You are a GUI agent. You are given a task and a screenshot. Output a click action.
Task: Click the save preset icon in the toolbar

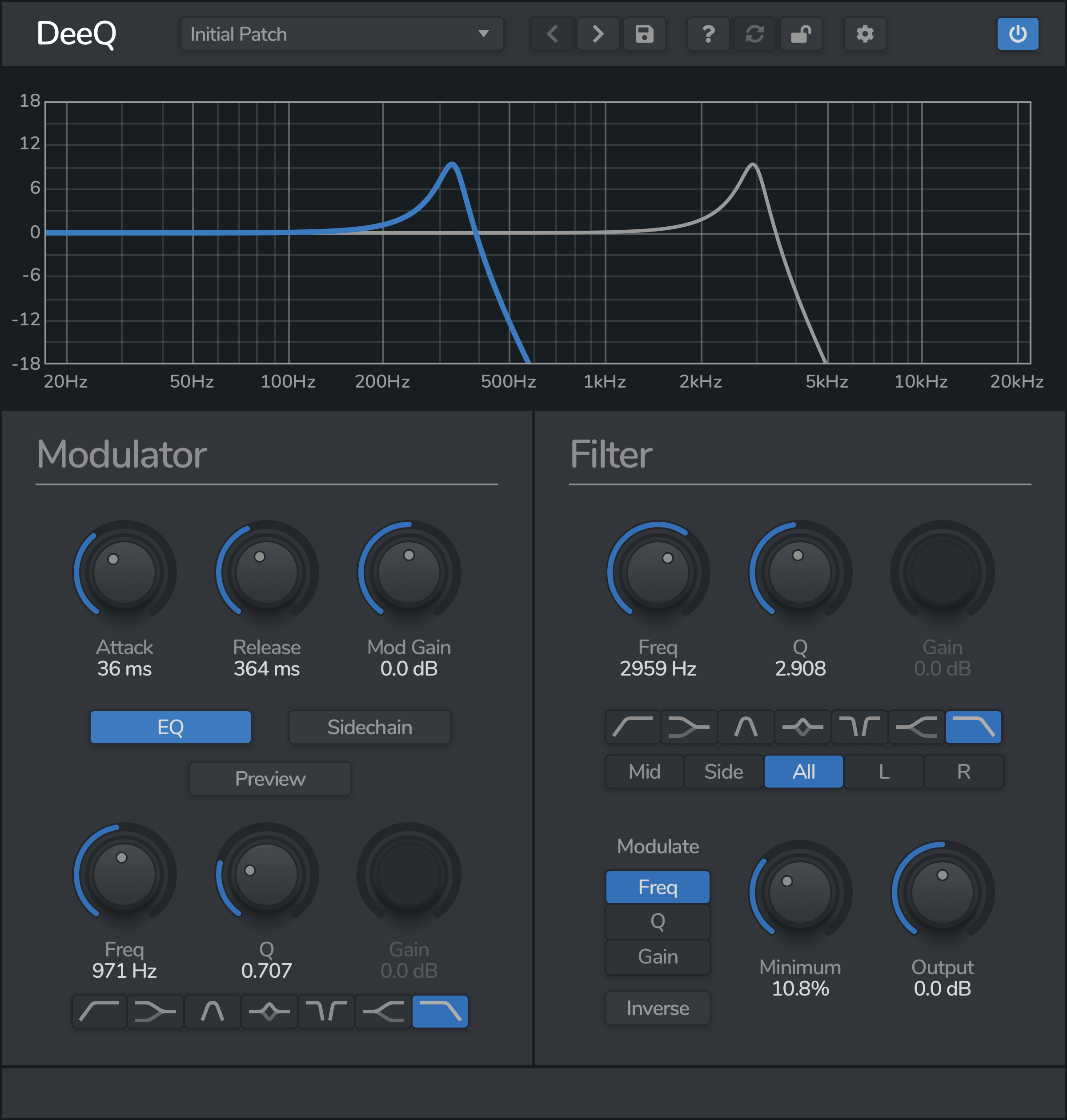644,34
